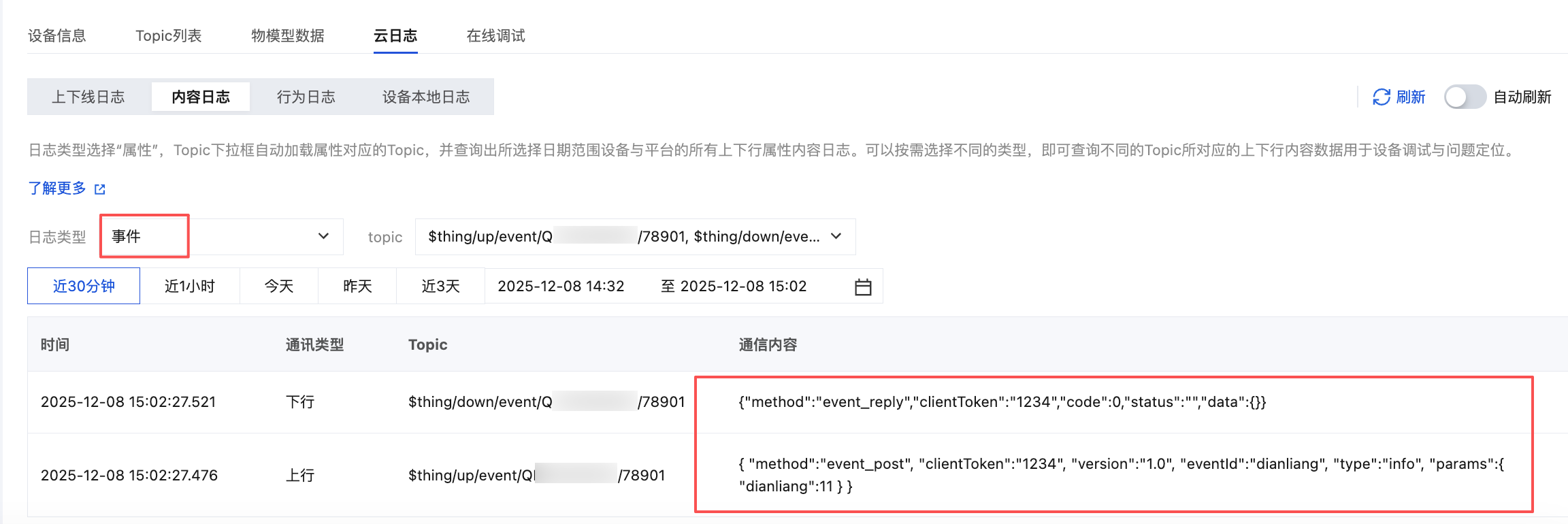Open the calendar date picker icon

point(862,287)
